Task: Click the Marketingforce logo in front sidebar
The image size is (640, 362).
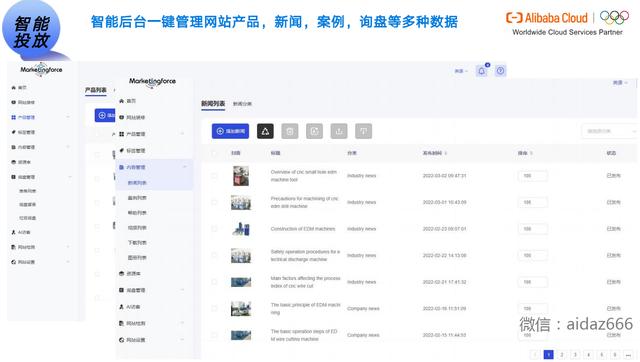Action: (152, 82)
